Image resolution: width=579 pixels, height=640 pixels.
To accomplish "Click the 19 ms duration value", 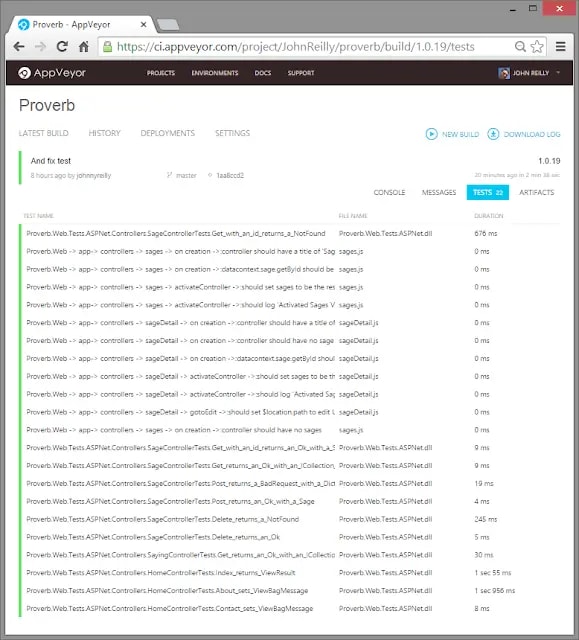I will pyautogui.click(x=484, y=483).
